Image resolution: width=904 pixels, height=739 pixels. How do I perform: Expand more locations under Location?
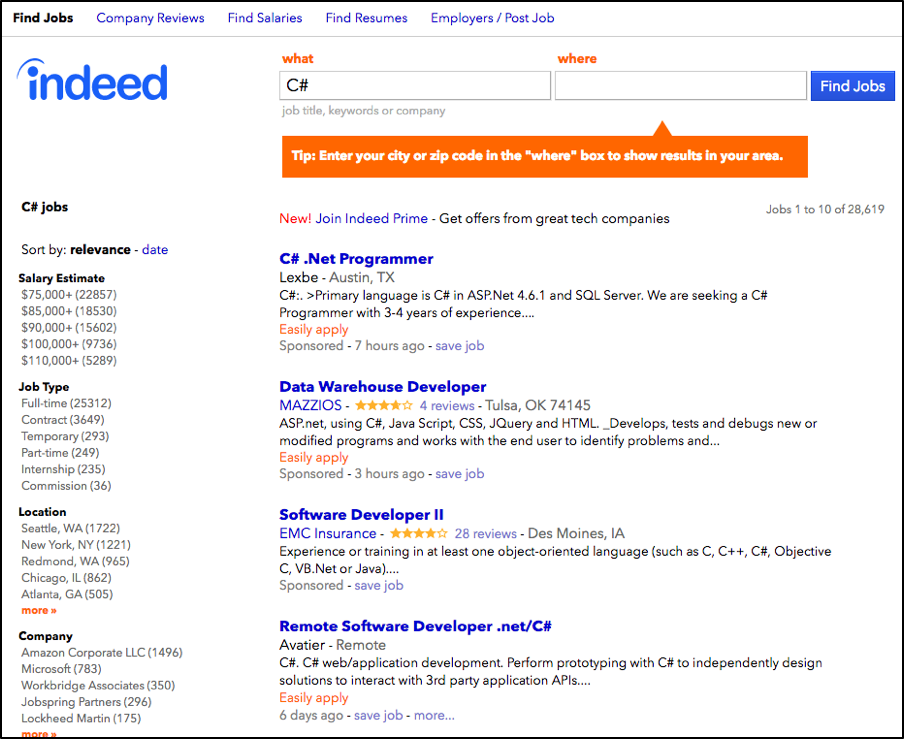pyautogui.click(x=39, y=610)
